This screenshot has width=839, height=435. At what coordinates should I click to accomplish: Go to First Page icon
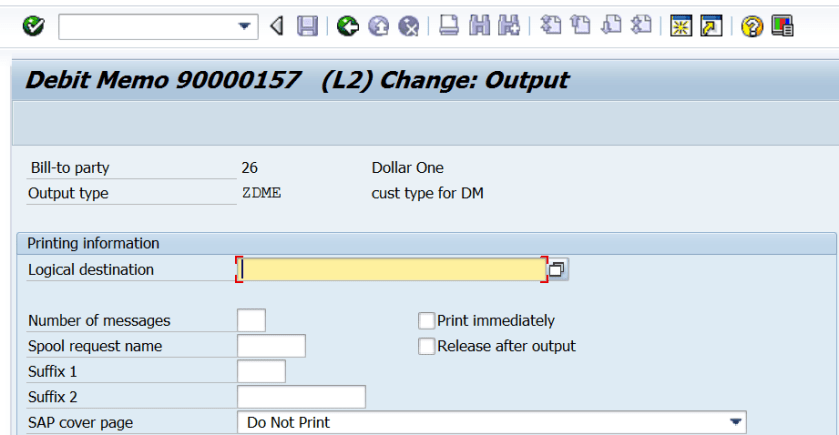(550, 25)
